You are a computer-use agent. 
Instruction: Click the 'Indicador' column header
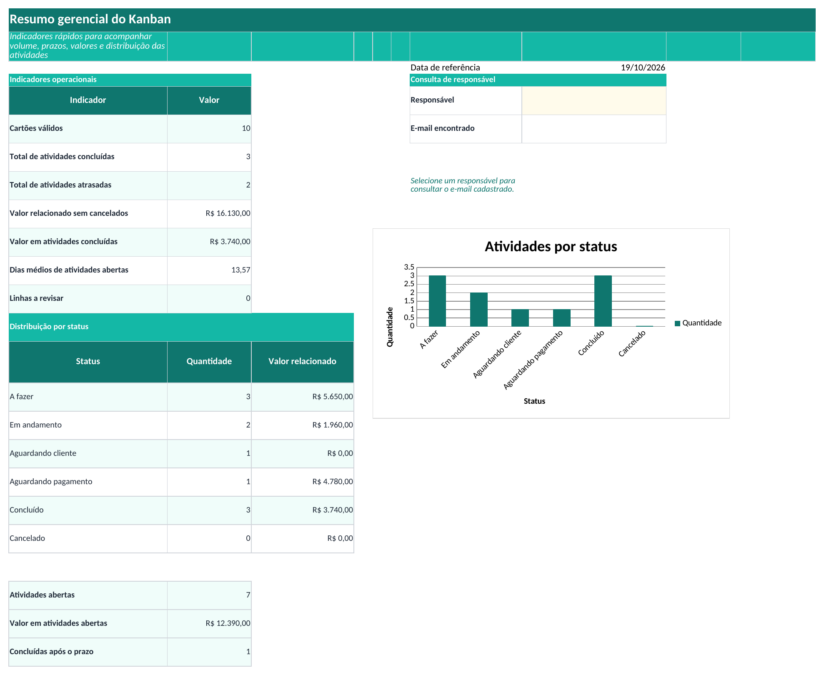(88, 100)
